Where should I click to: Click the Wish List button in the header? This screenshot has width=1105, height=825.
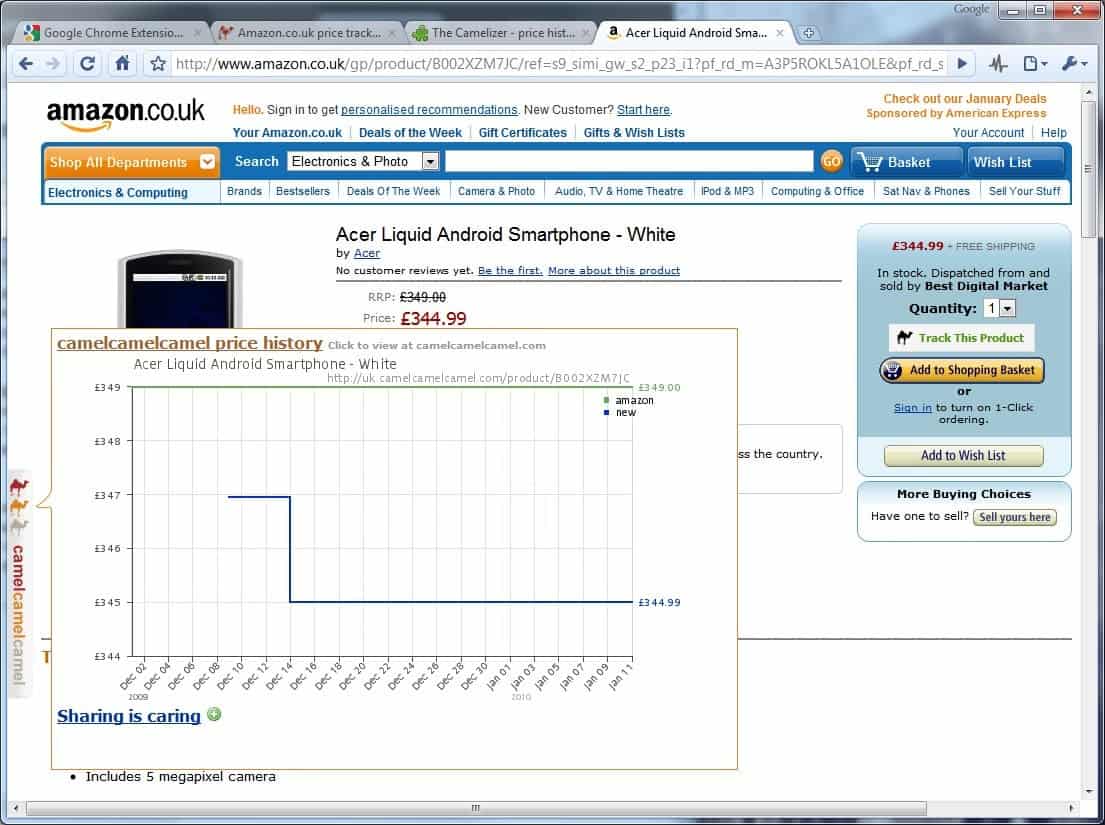[1016, 162]
